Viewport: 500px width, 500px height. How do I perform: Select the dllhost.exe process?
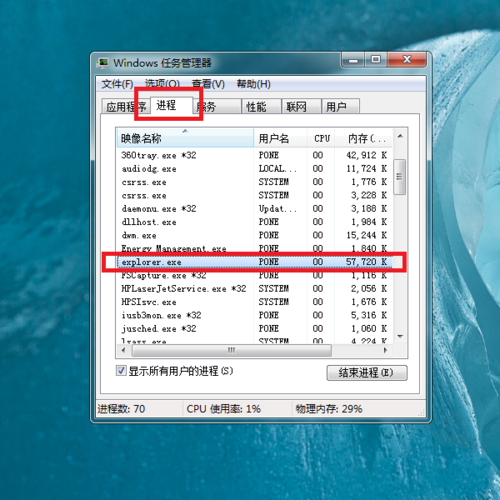pyautogui.click(x=255, y=222)
